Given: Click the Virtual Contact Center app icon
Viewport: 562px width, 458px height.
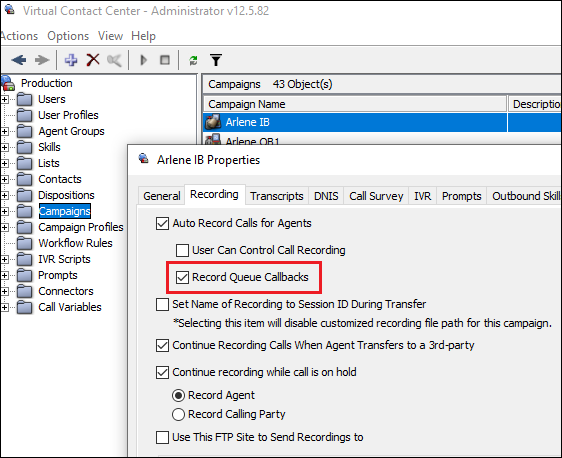Looking at the screenshot, I should [10, 9].
